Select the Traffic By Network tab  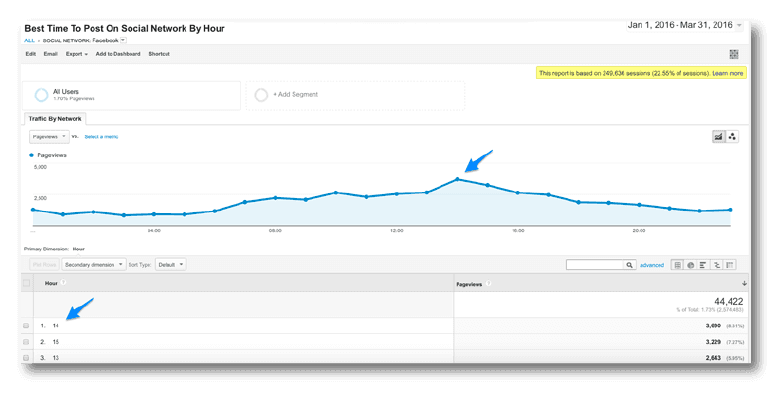coord(55,119)
